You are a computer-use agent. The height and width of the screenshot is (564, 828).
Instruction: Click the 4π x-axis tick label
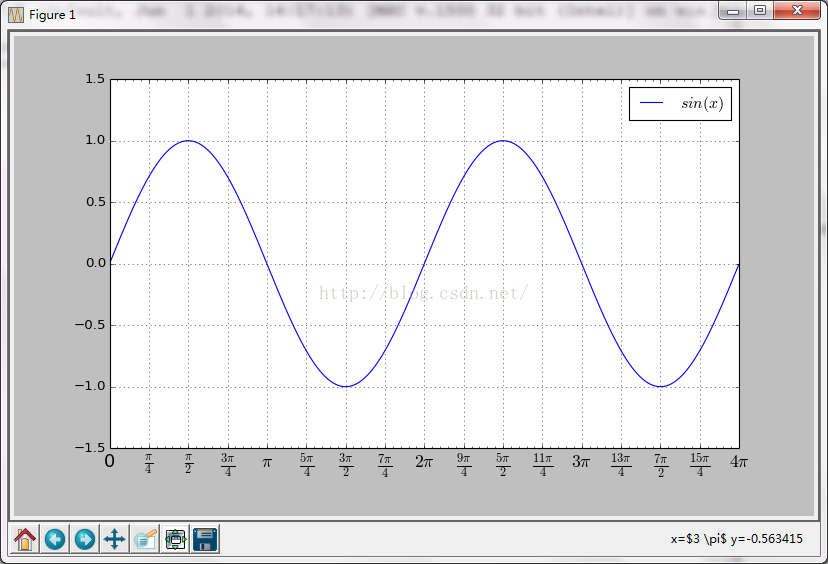click(739, 462)
